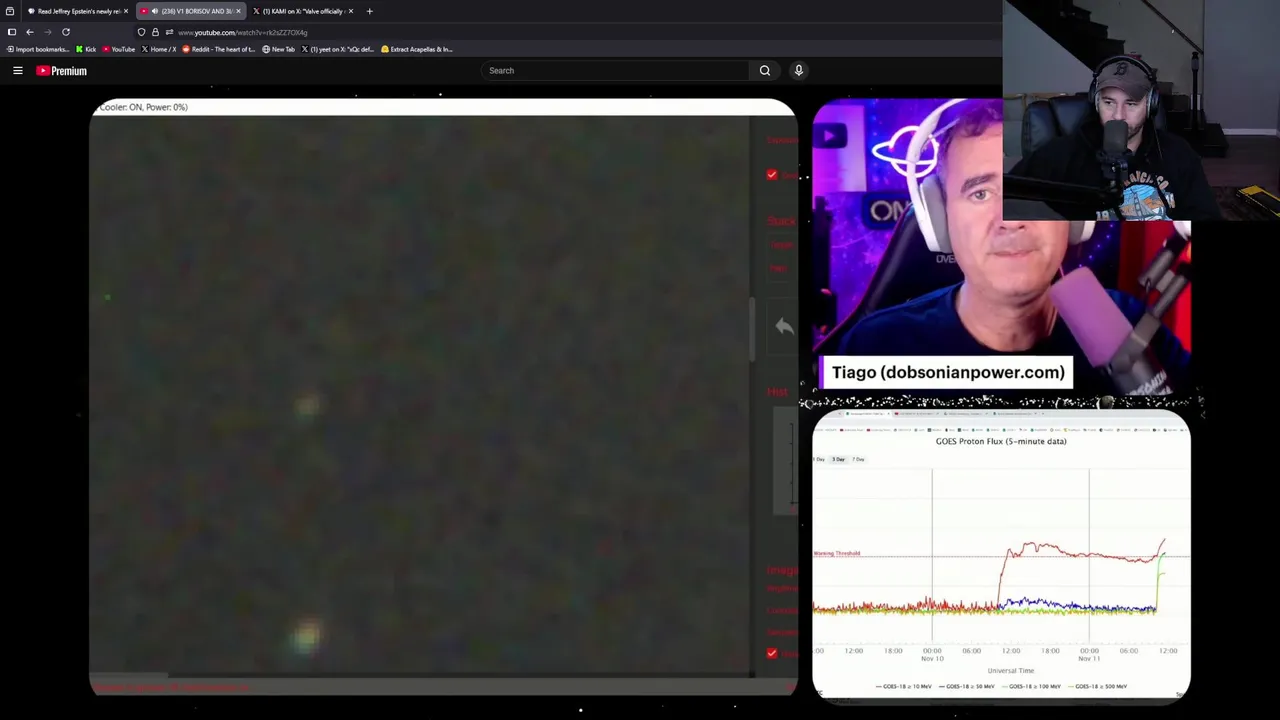Toggle the lower red checkbox in the video
Screen dimensions: 1280x720
coord(772,653)
